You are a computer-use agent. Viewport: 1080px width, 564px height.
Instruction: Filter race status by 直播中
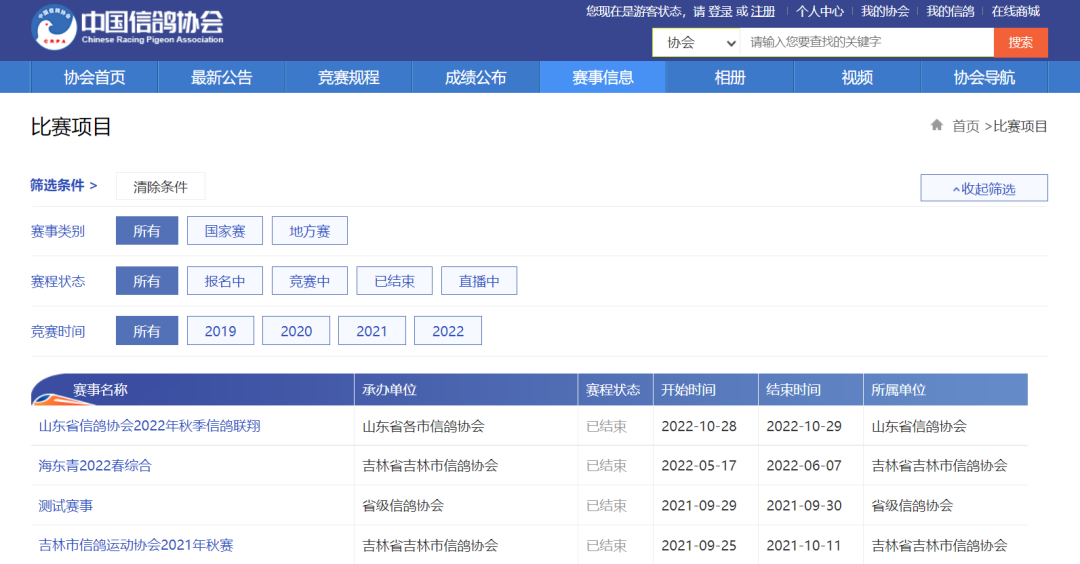tap(479, 281)
